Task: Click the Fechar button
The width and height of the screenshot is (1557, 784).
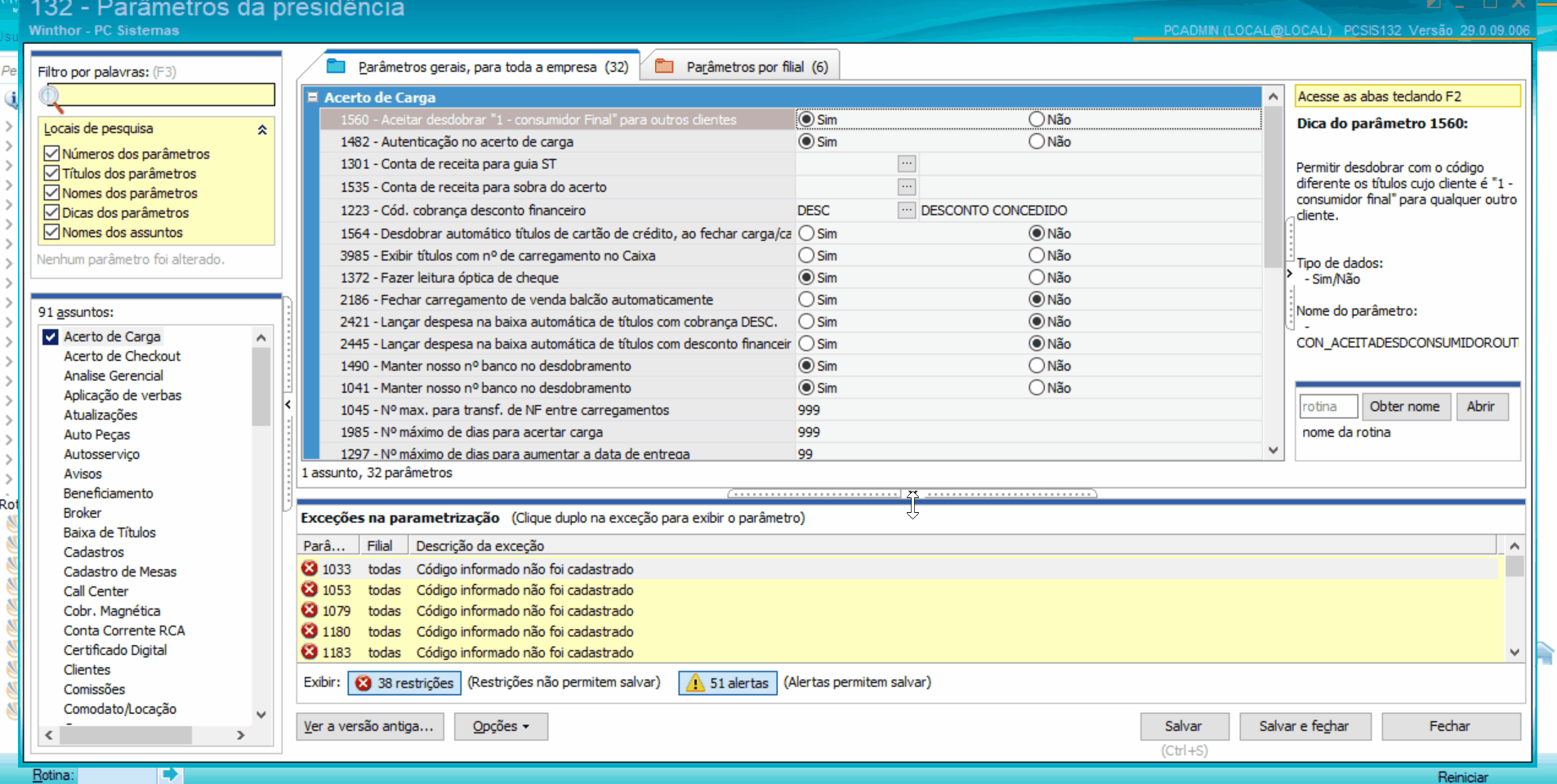Action: click(x=1451, y=726)
